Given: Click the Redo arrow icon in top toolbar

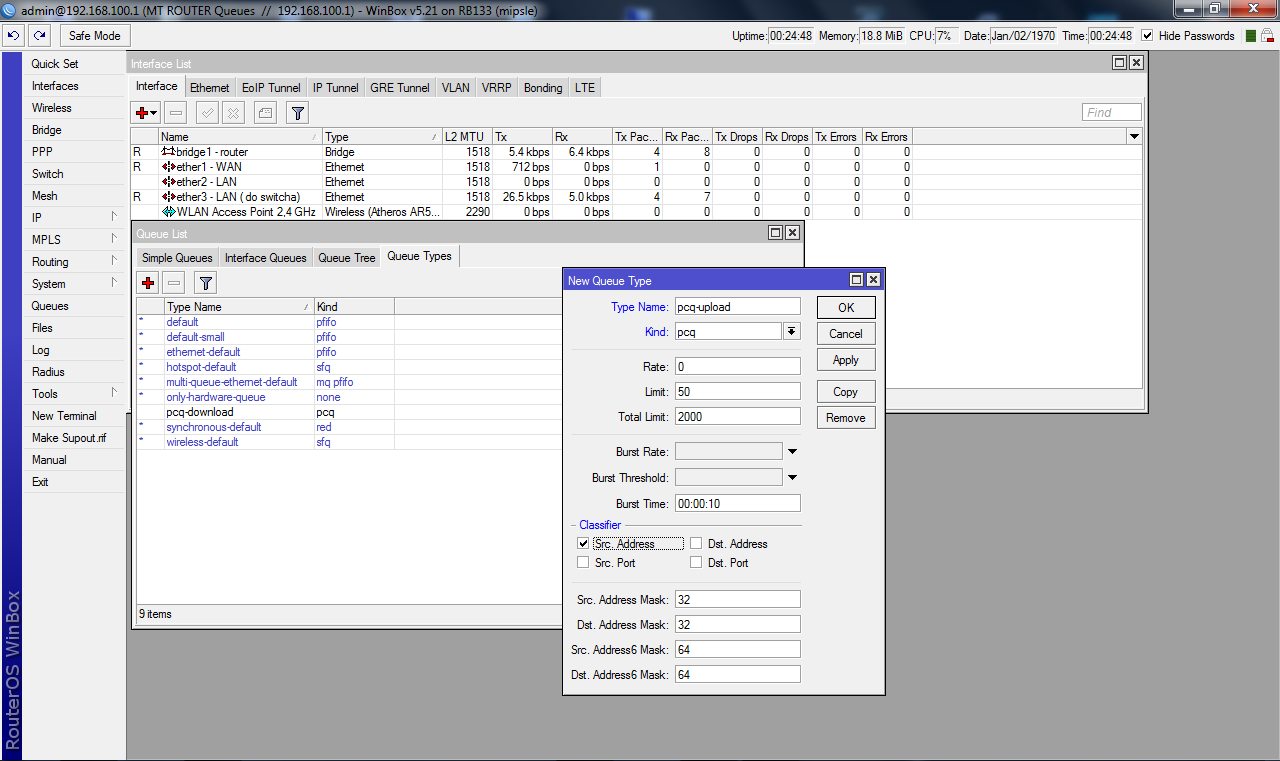Looking at the screenshot, I should (39, 35).
